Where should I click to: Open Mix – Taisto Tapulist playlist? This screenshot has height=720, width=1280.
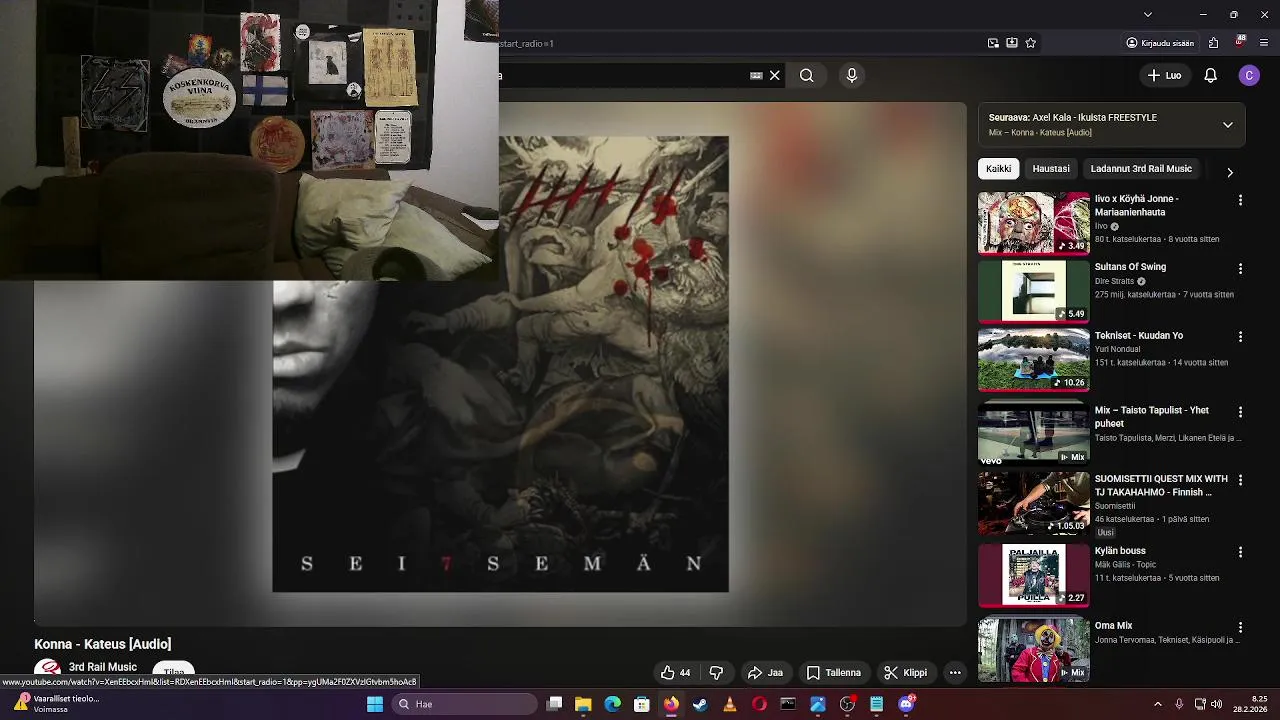click(x=1151, y=416)
